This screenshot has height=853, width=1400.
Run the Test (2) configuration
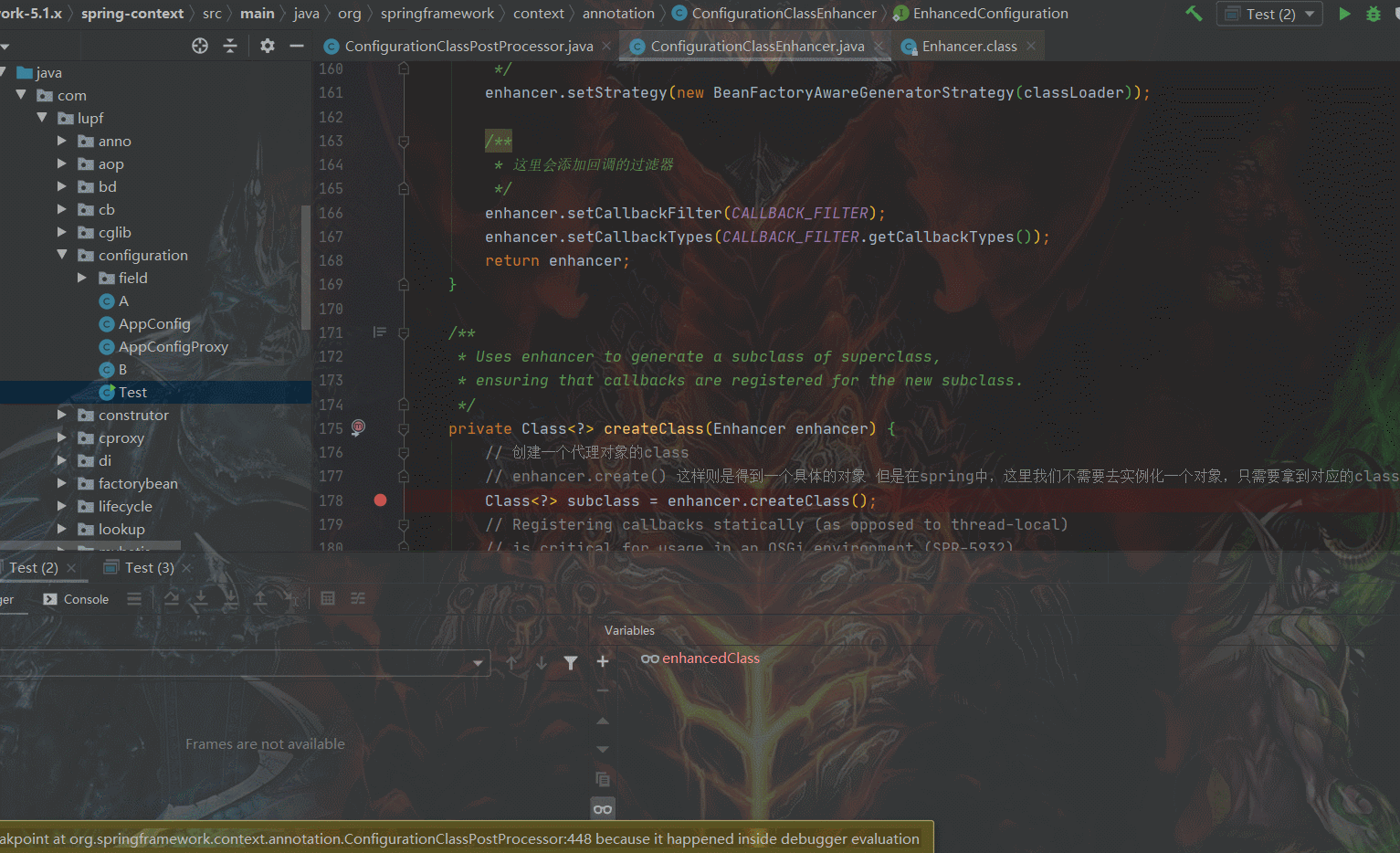(1344, 14)
